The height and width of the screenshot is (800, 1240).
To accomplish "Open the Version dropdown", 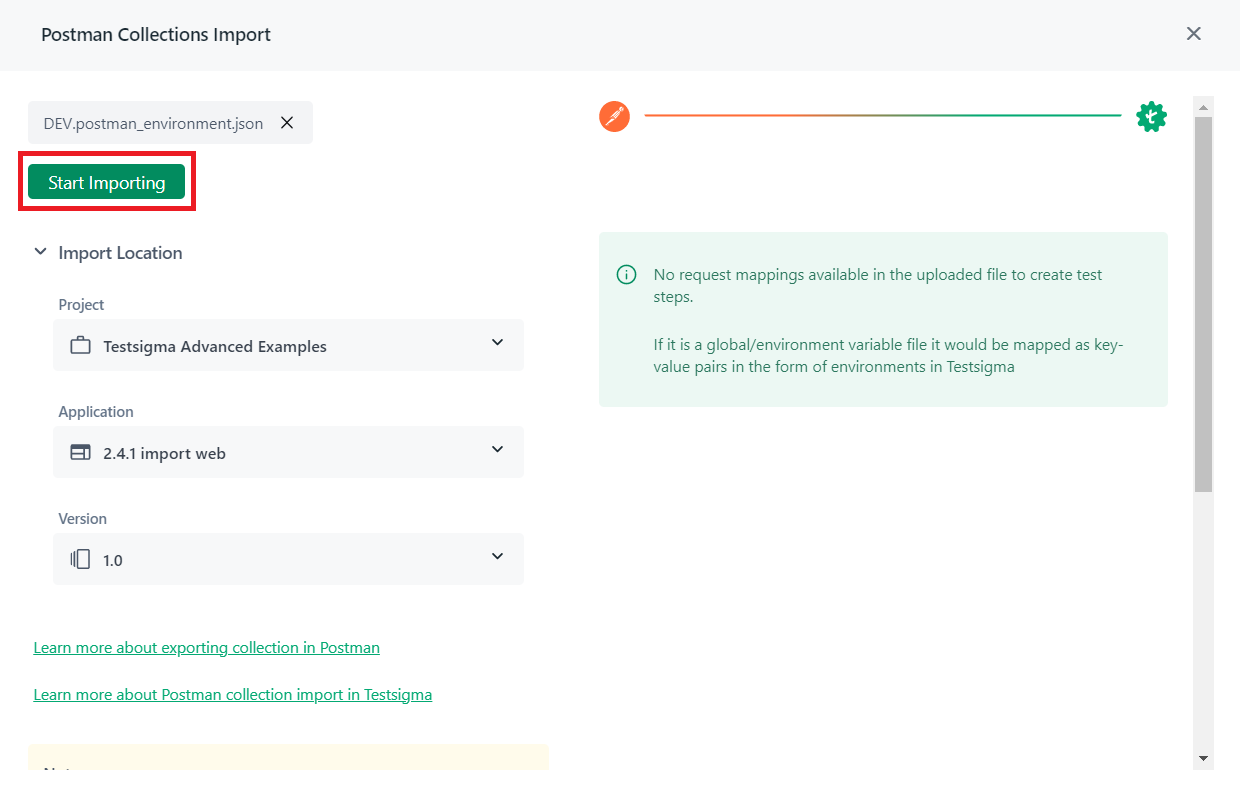I will [x=288, y=559].
